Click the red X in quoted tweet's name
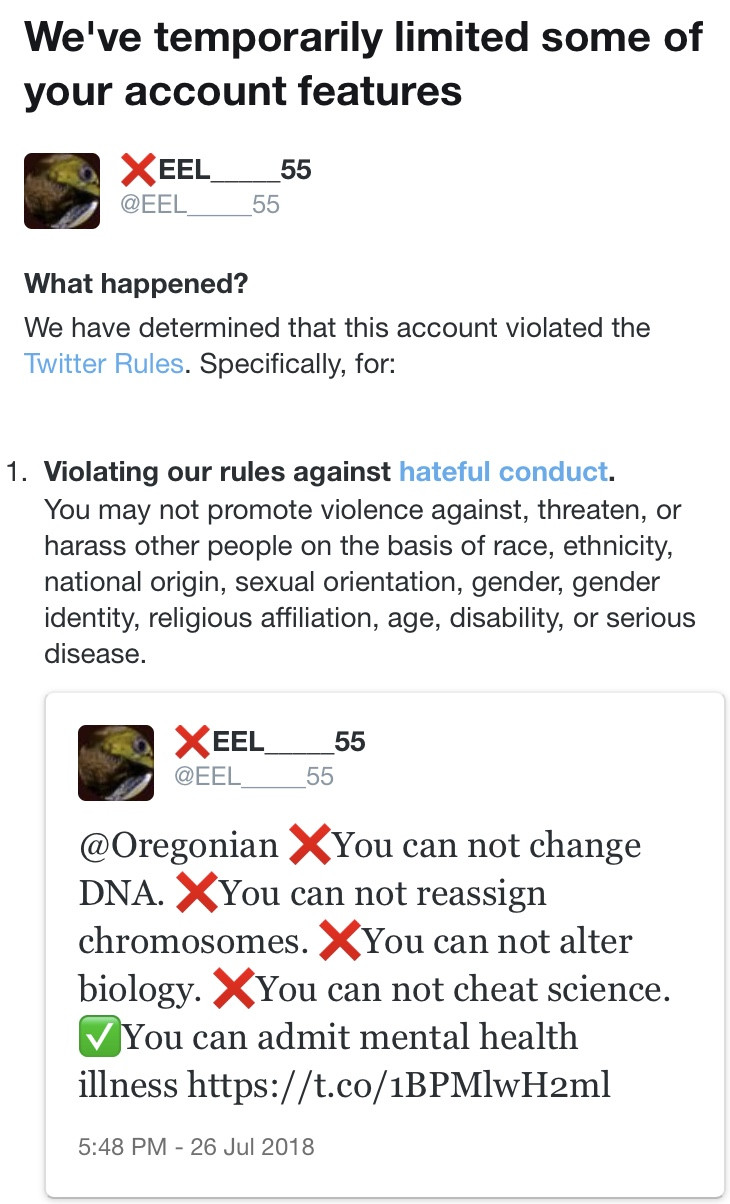 (192, 742)
